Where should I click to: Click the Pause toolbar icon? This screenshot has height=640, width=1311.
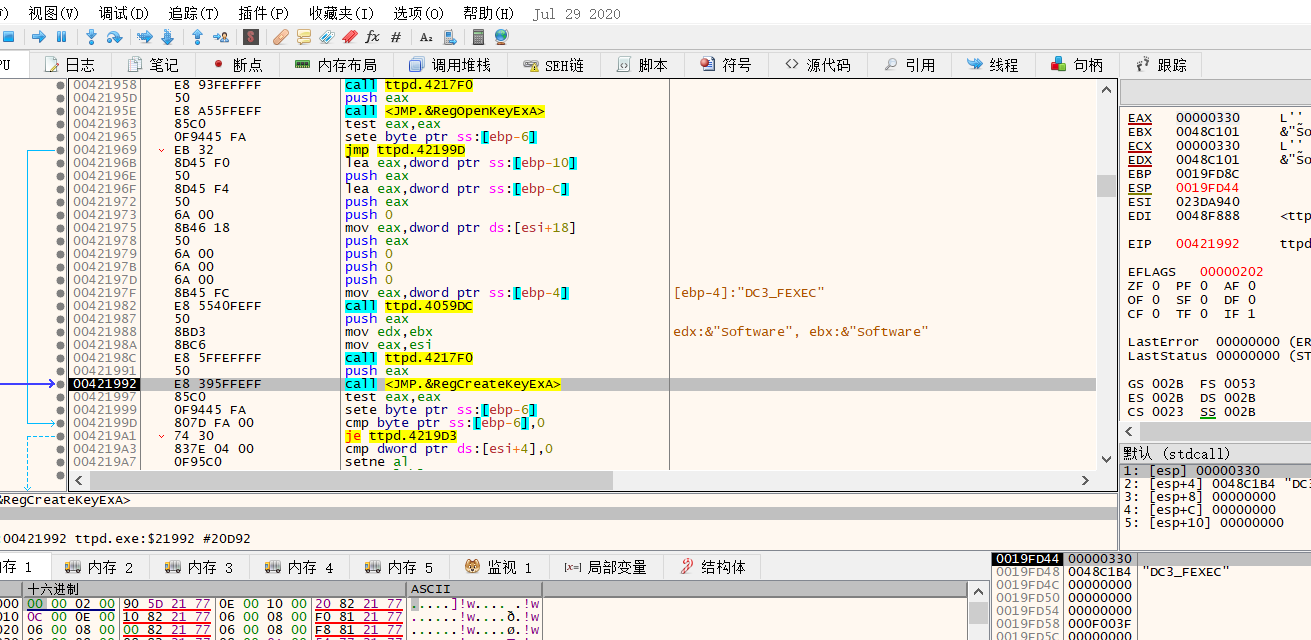click(61, 37)
